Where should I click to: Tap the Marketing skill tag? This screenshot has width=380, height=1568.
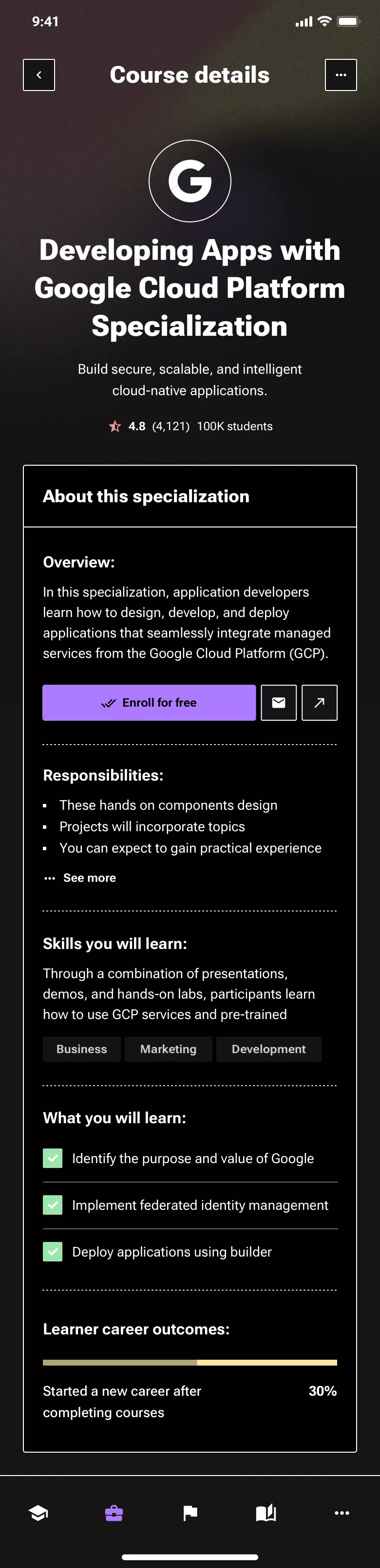tap(169, 1049)
